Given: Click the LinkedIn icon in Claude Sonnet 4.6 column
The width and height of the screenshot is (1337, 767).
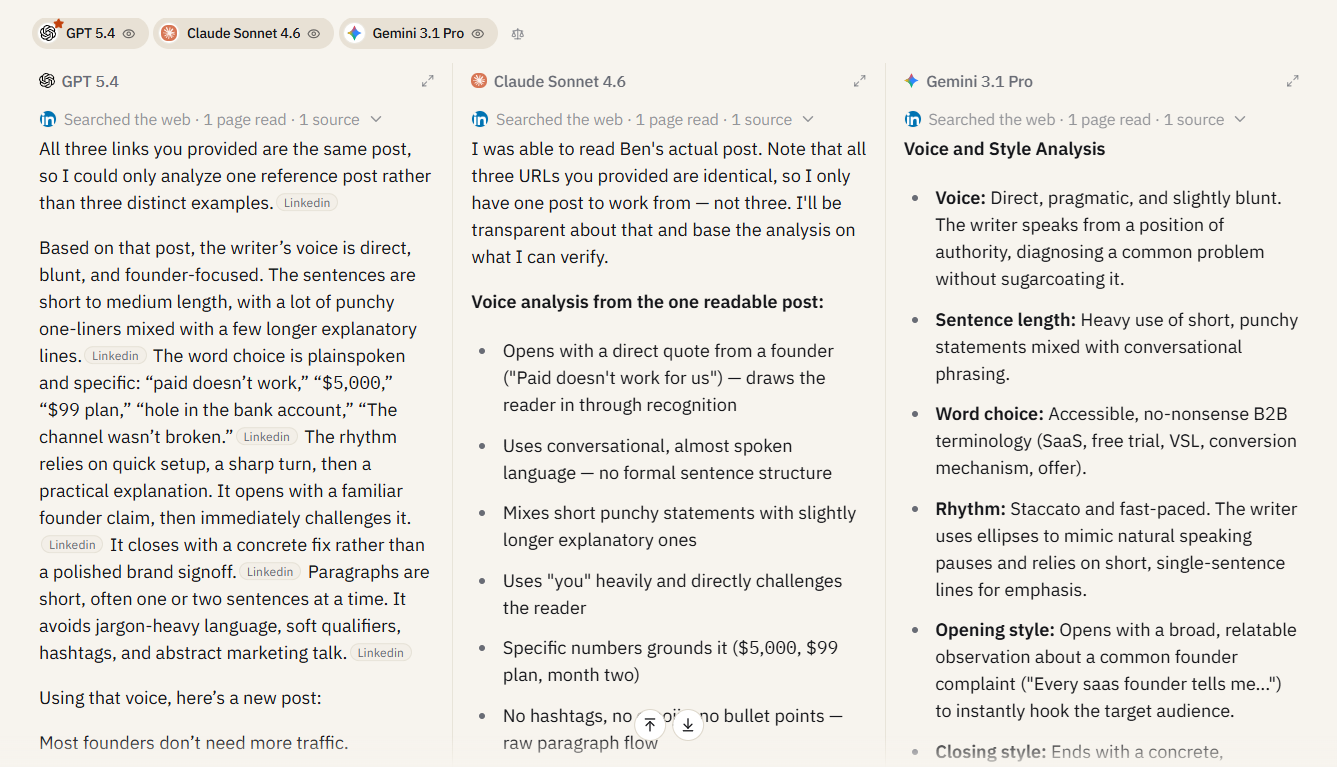Looking at the screenshot, I should click(480, 119).
